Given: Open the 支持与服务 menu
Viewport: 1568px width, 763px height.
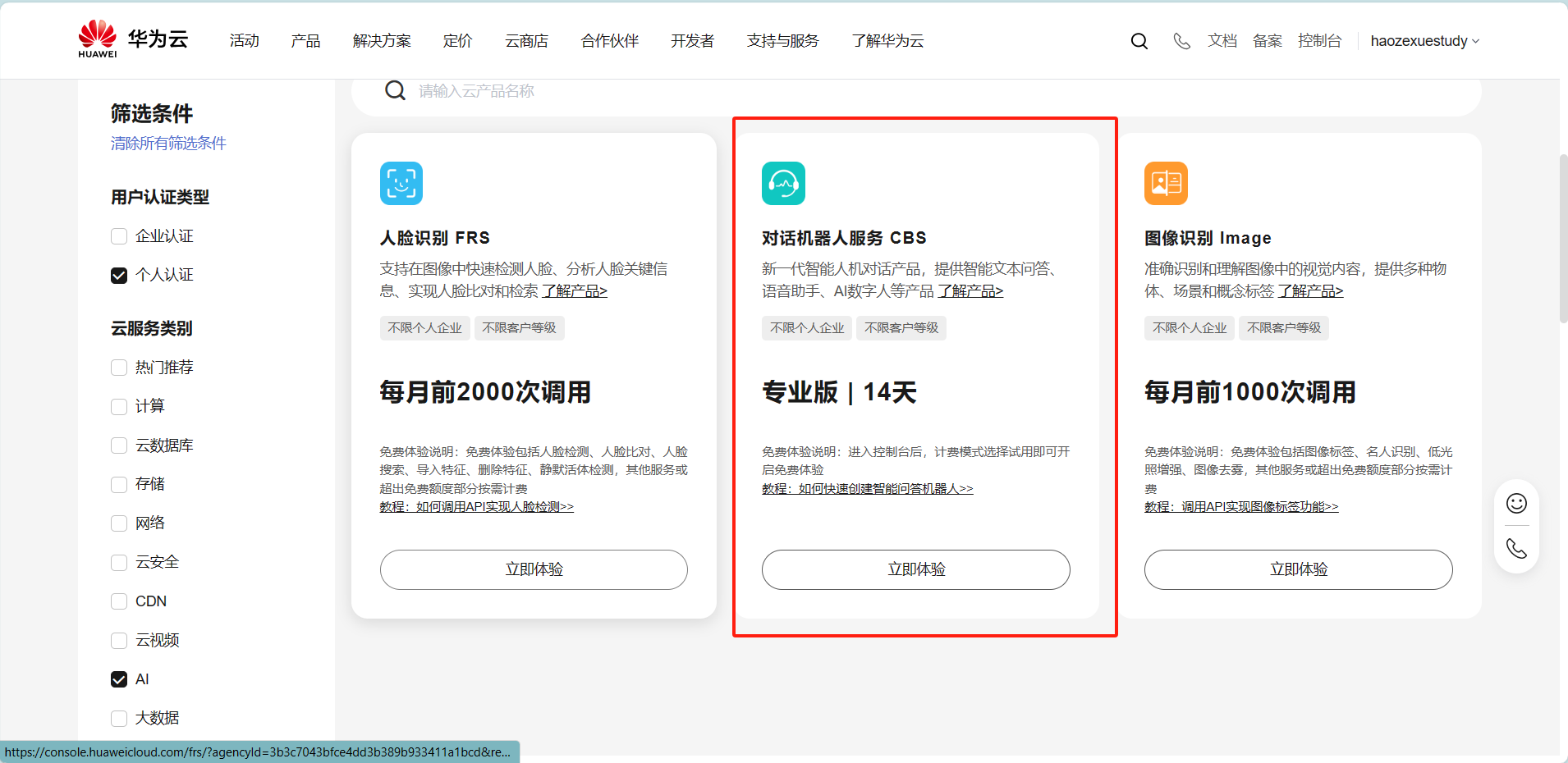Looking at the screenshot, I should 783,41.
